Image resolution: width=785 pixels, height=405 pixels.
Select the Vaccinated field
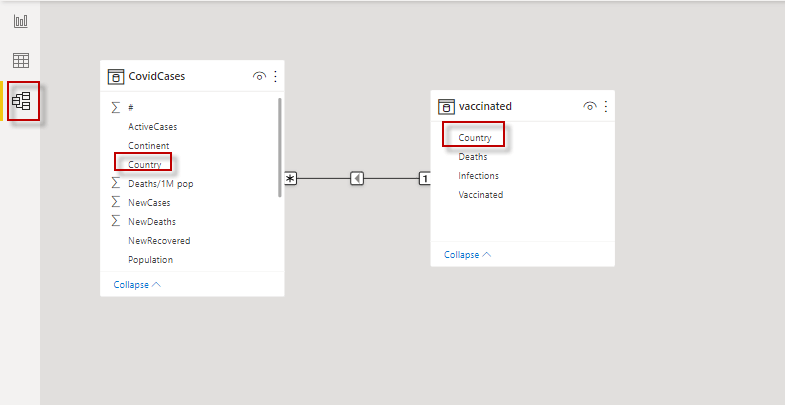point(480,195)
